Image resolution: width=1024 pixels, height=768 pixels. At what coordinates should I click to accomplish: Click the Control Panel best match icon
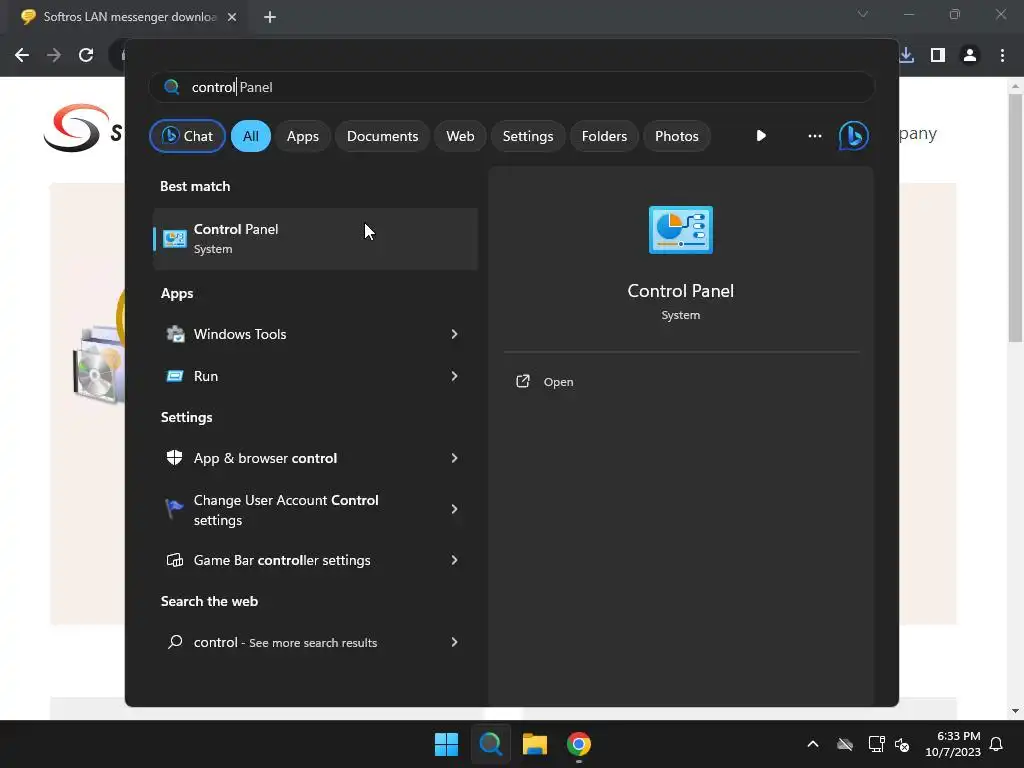(174, 238)
